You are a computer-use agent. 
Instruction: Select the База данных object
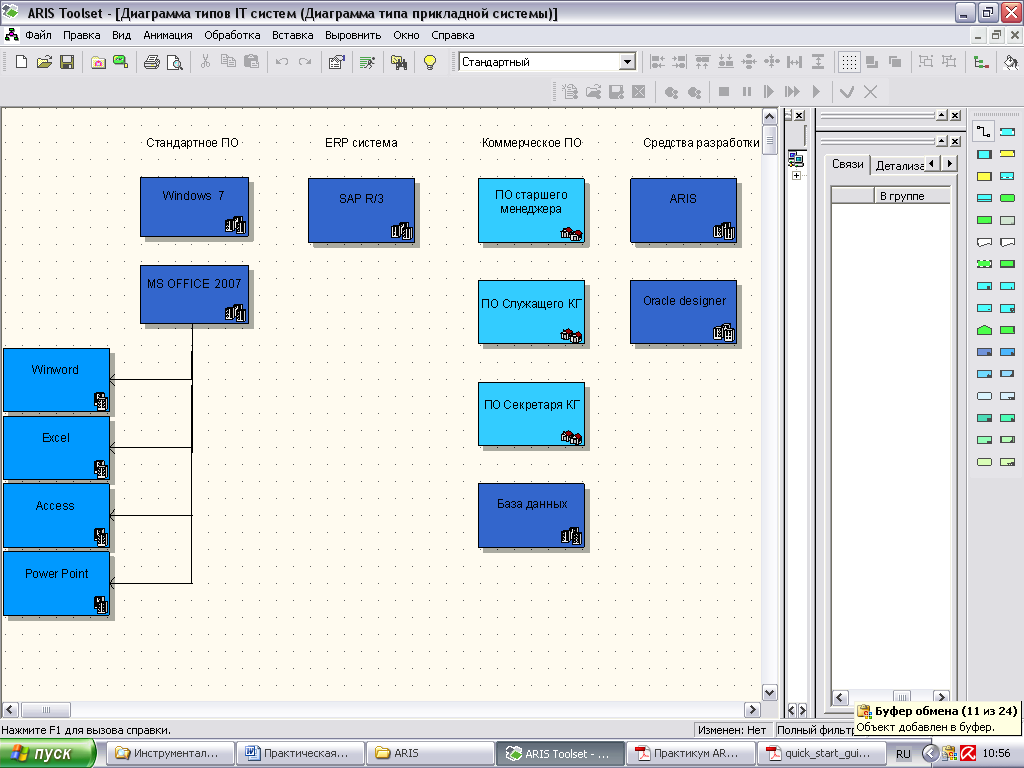[x=531, y=515]
